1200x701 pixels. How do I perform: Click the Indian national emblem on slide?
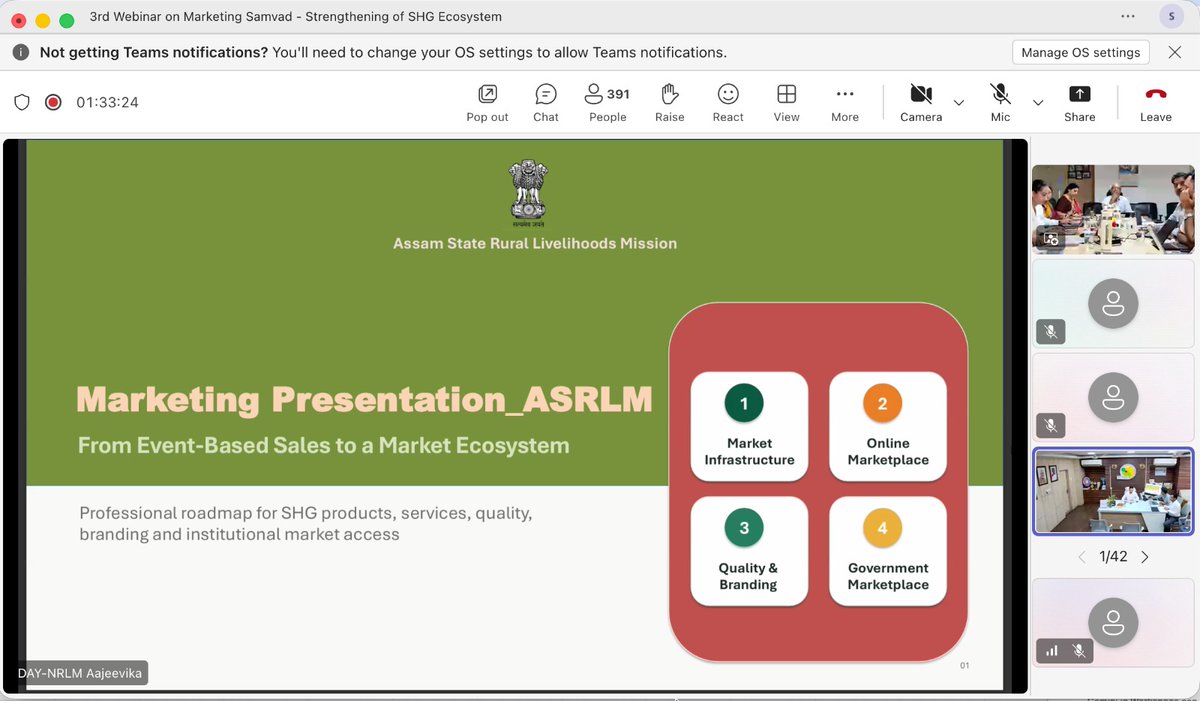pos(529,193)
